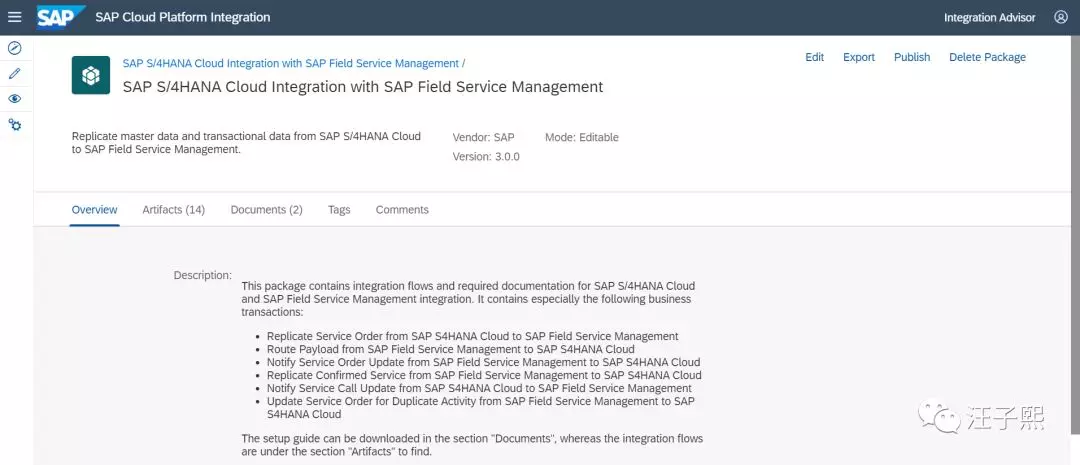Open the Monitor eye icon in sidebar
The width and height of the screenshot is (1080, 465).
[x=14, y=99]
